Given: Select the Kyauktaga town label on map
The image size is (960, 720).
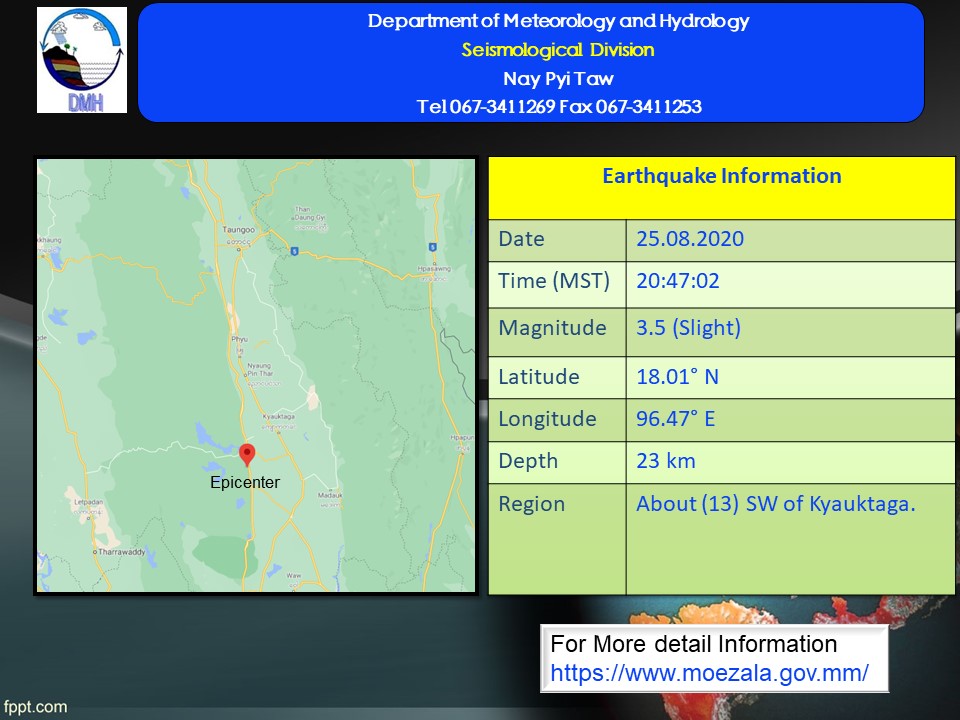Looking at the screenshot, I should coord(277,416).
